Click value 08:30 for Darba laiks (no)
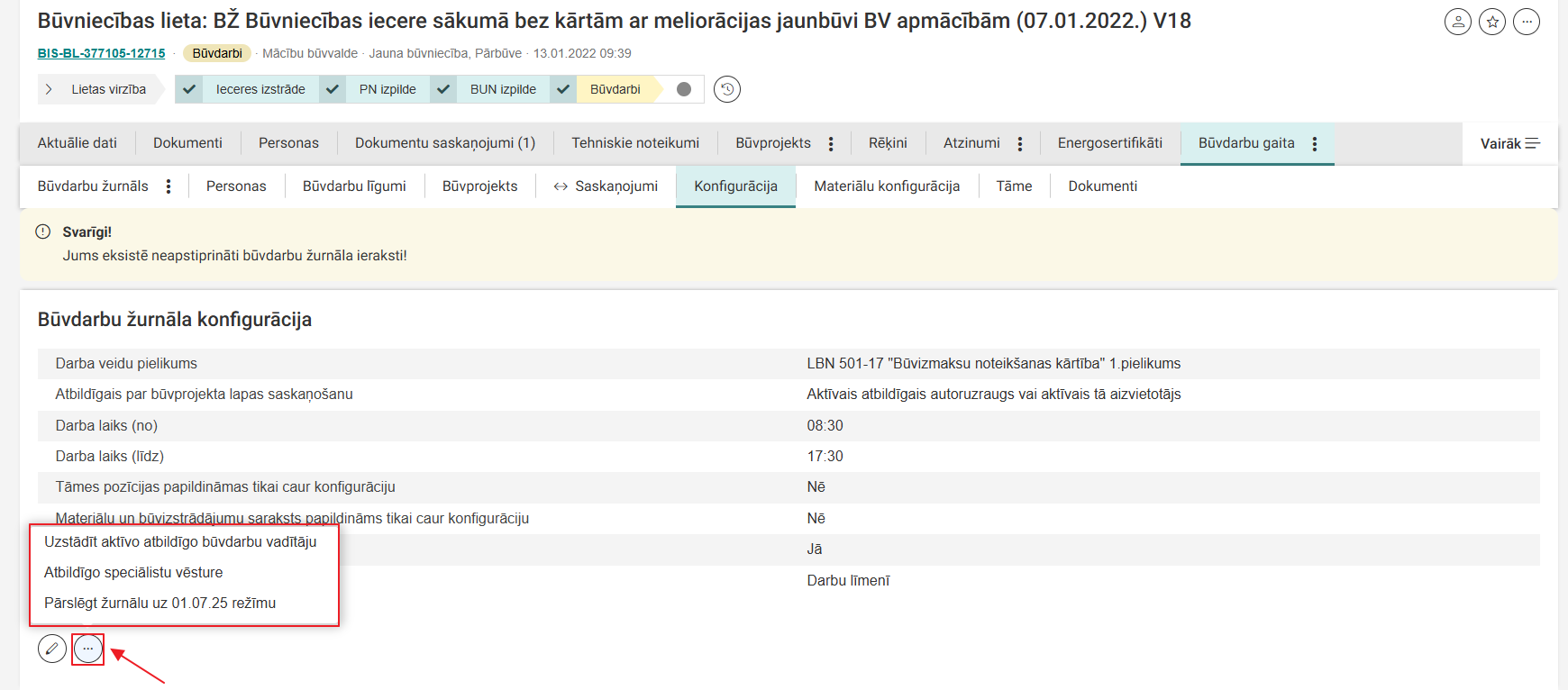This screenshot has width=1568, height=690. (x=825, y=425)
